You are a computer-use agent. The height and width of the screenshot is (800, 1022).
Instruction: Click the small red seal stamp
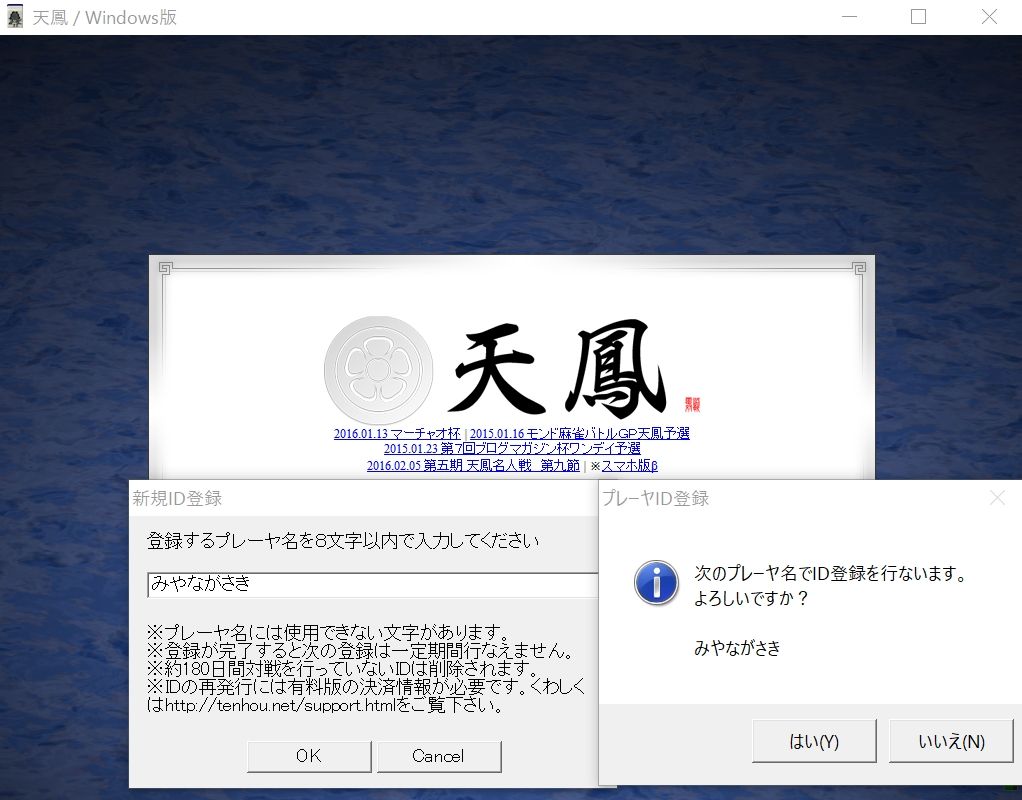click(692, 404)
